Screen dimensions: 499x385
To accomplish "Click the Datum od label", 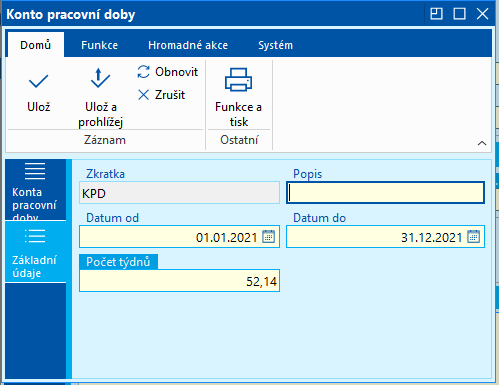I will (112, 218).
